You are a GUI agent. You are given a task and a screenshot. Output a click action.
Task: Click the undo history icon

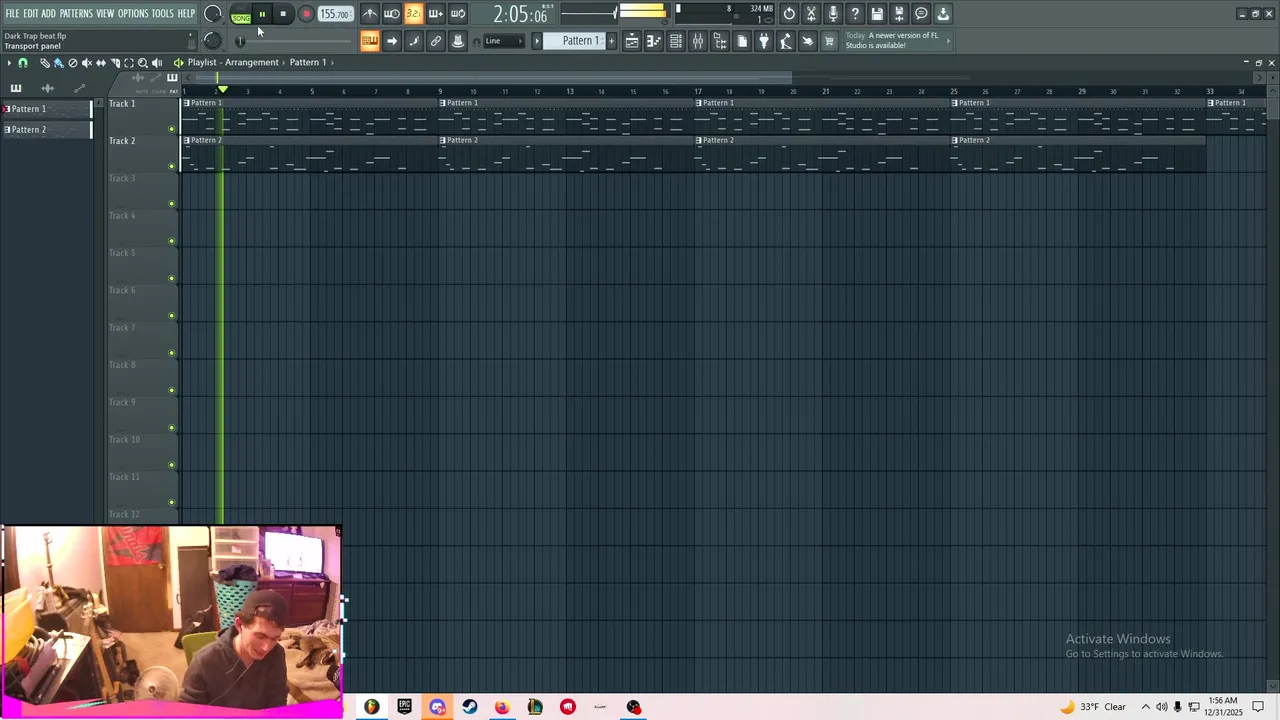click(x=789, y=14)
